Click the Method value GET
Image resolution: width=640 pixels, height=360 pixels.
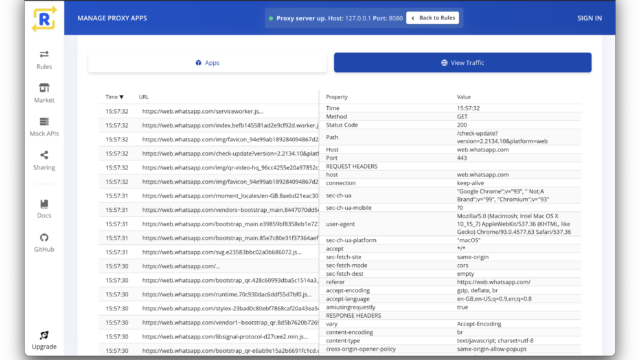[x=462, y=117]
